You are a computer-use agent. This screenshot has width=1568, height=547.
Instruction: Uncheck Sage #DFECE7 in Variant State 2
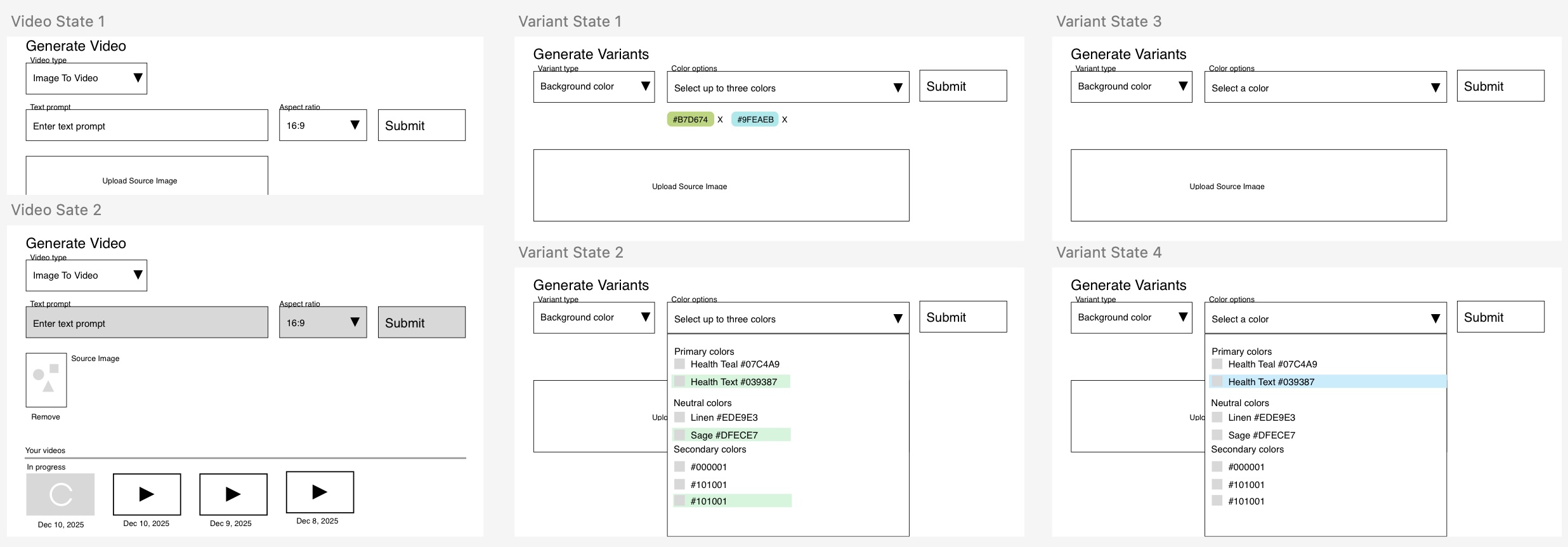pyautogui.click(x=679, y=435)
